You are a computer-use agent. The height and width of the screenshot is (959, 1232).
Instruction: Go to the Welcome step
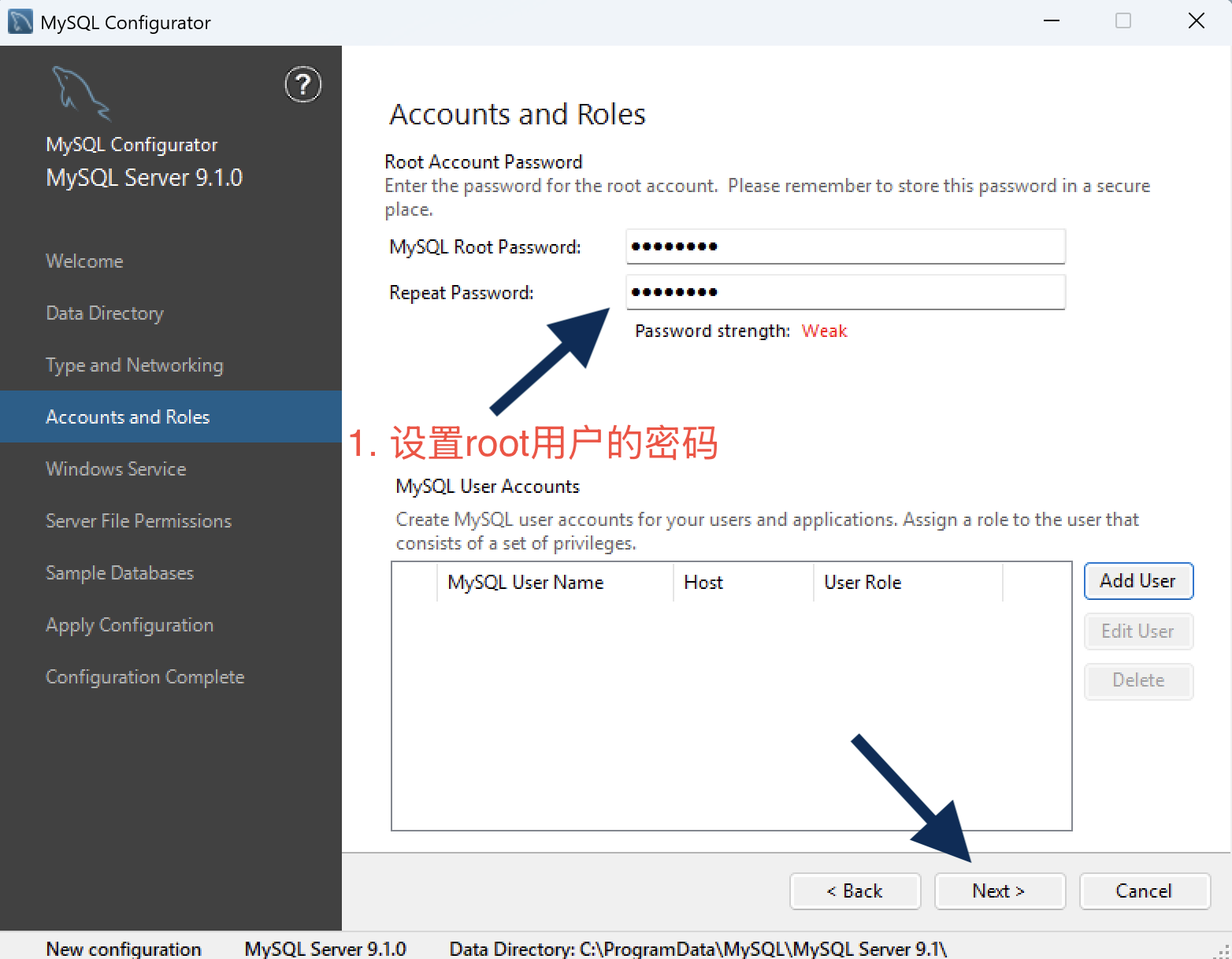point(84,261)
